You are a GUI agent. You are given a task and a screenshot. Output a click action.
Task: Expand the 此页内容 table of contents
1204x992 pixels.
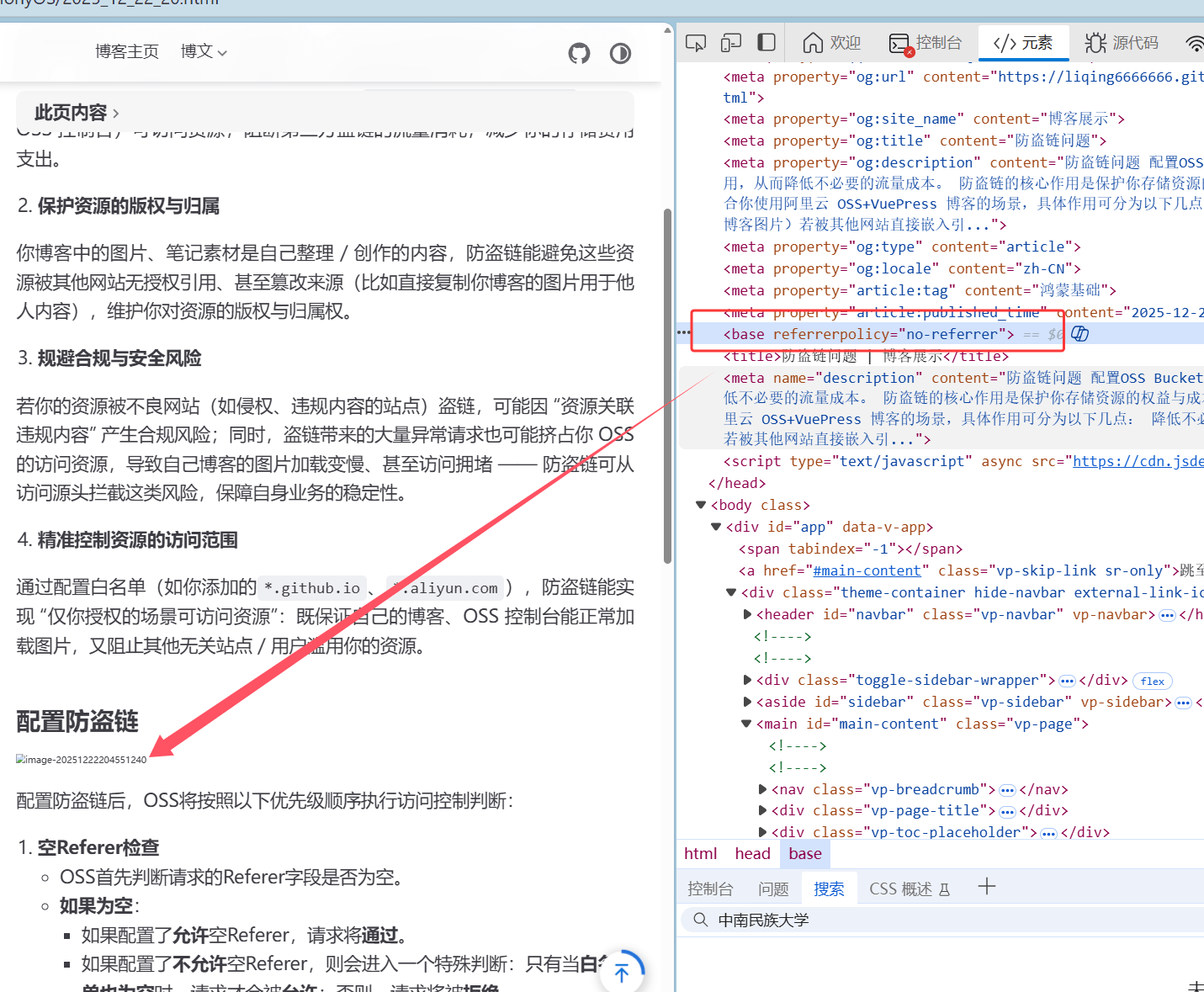pyautogui.click(x=77, y=113)
